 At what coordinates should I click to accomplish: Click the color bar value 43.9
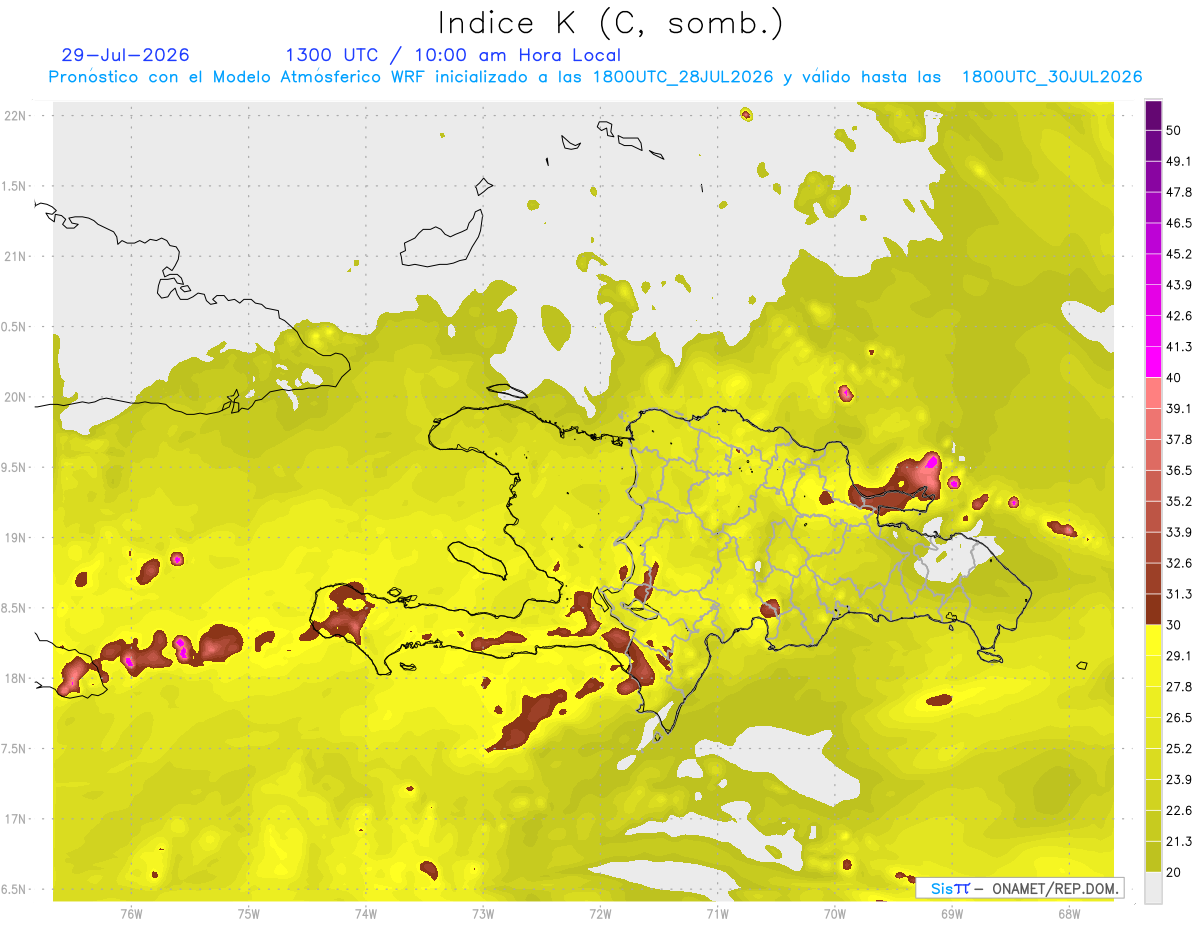[x=1179, y=285]
